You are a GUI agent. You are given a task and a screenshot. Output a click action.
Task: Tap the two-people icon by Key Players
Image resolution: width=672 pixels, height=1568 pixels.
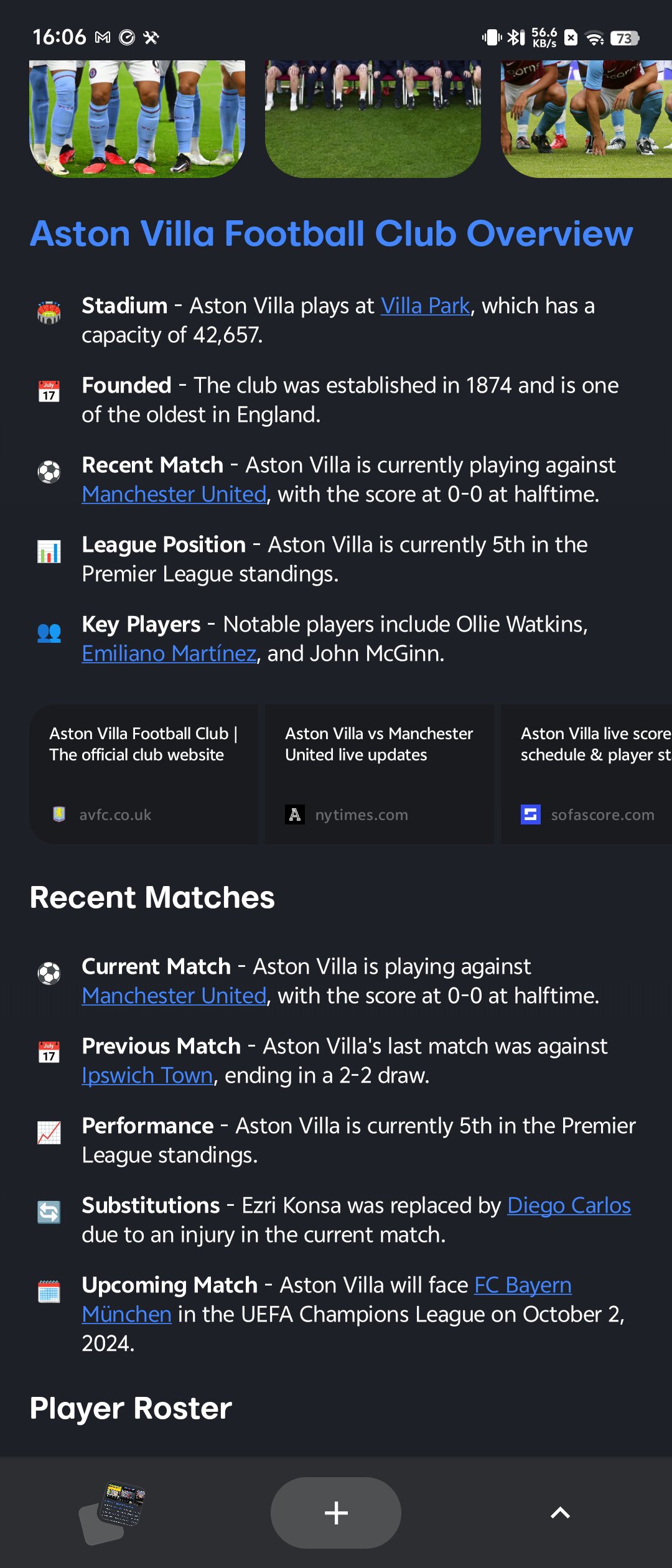click(49, 632)
